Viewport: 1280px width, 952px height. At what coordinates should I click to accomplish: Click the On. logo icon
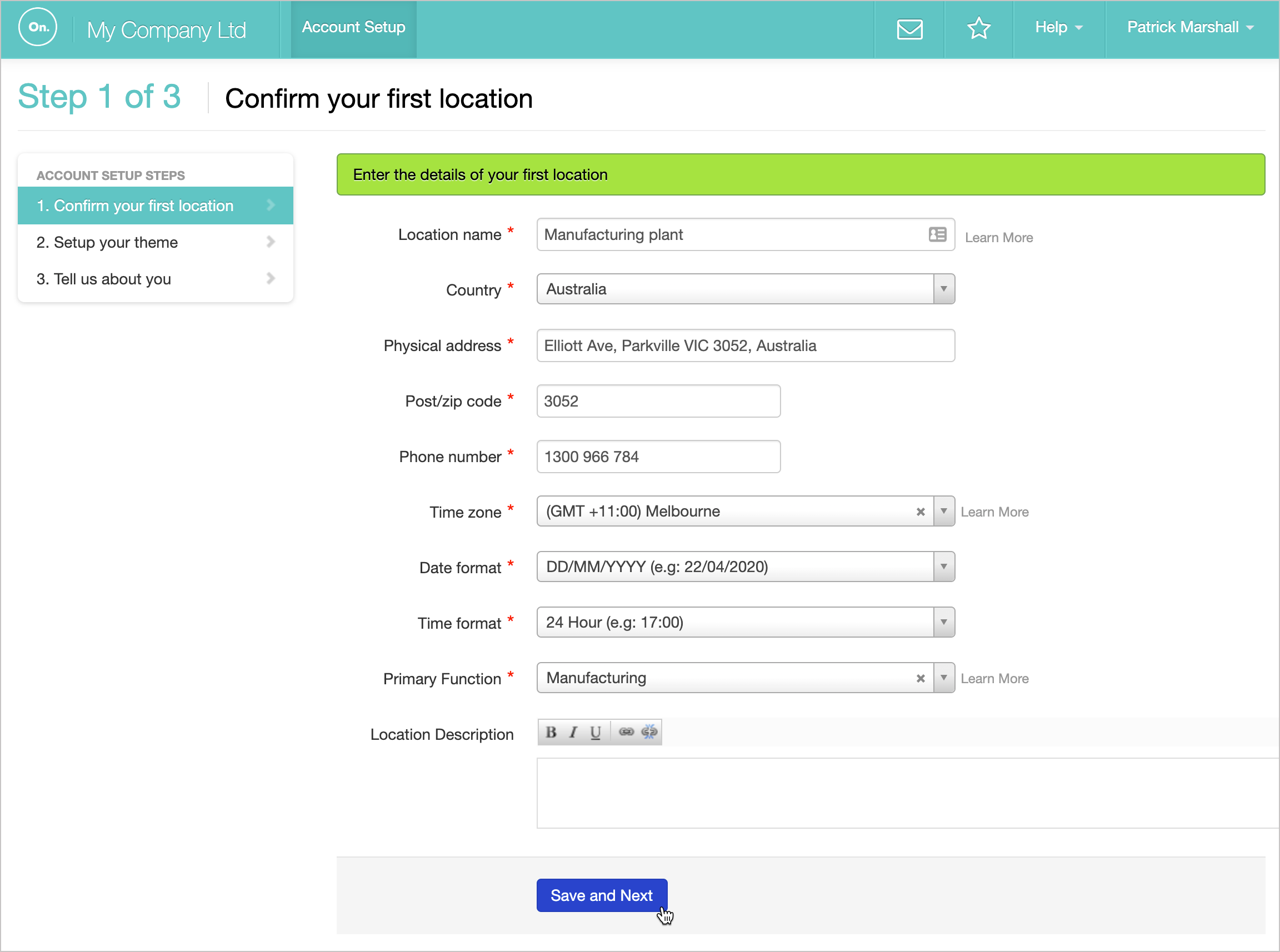(38, 27)
